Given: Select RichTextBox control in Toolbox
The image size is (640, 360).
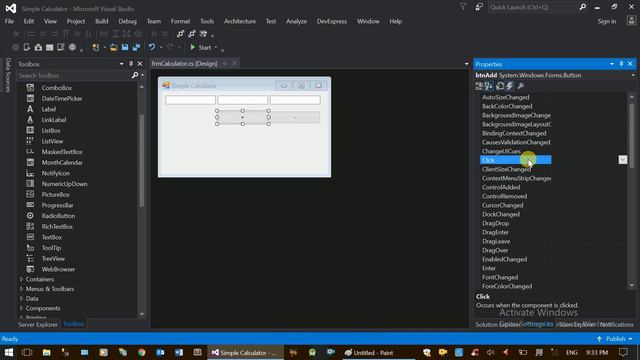Looking at the screenshot, I should [57, 226].
